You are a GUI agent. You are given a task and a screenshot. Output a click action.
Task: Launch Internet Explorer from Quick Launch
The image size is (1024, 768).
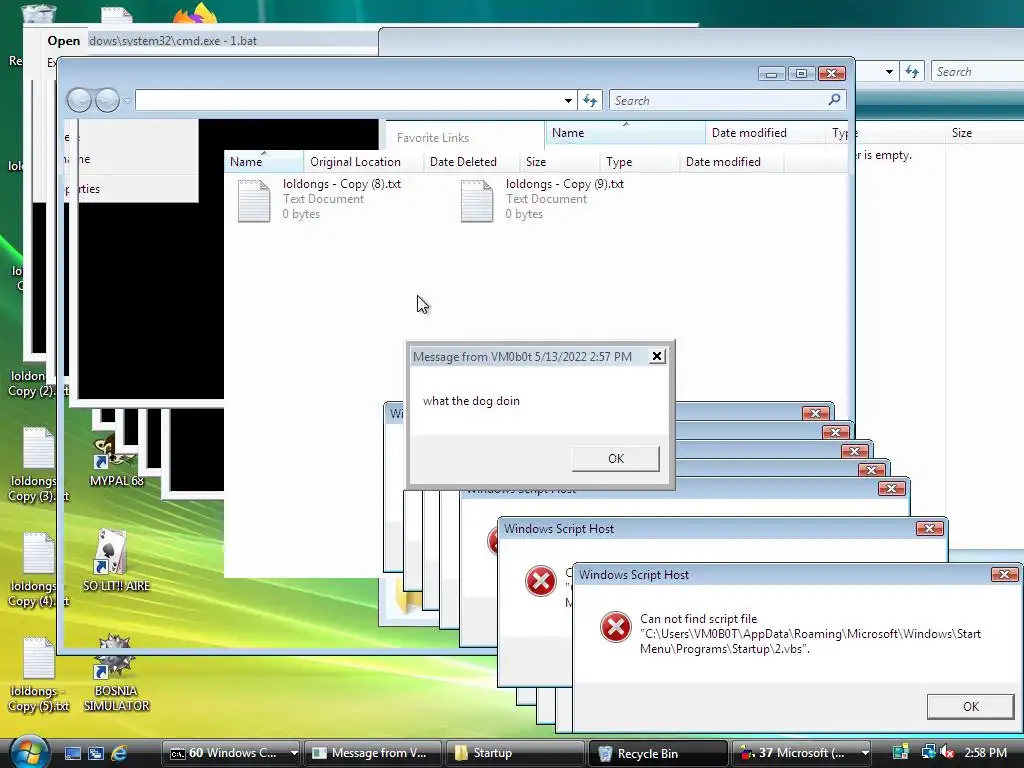(119, 753)
